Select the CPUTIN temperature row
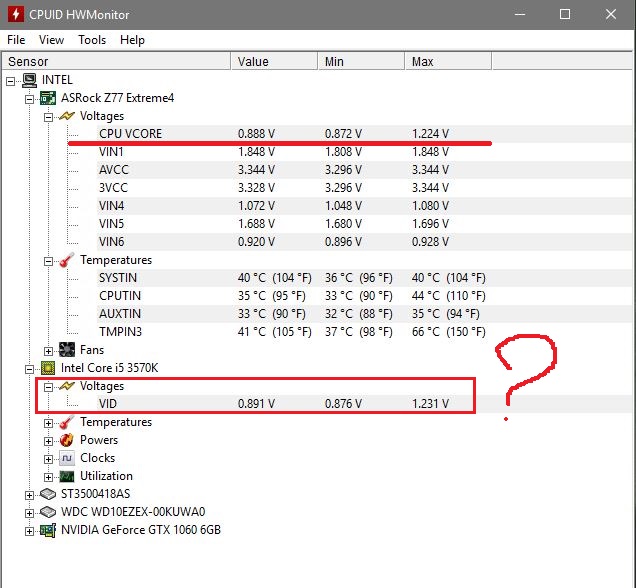The image size is (636, 588). point(365,296)
